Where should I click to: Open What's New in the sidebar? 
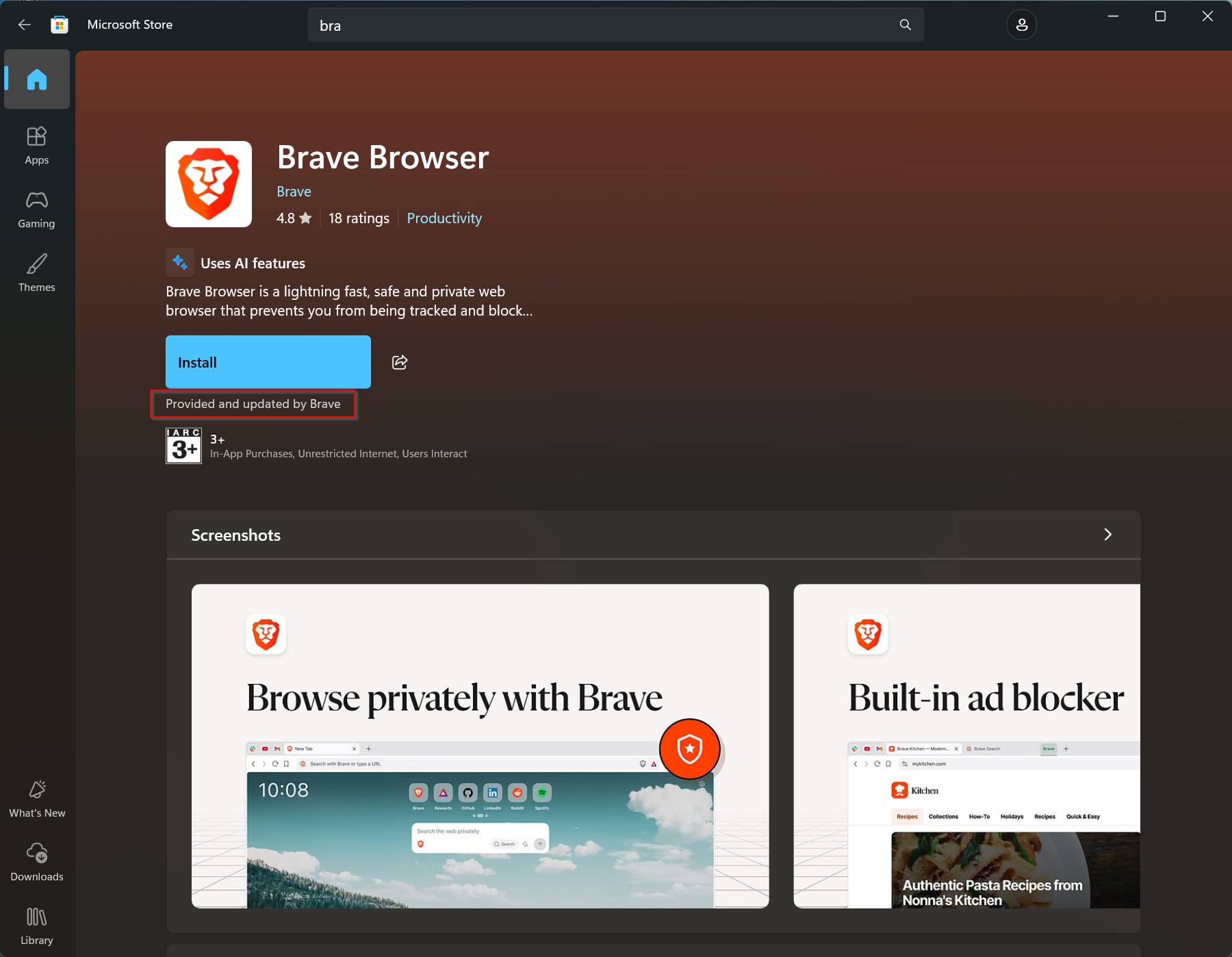[37, 799]
